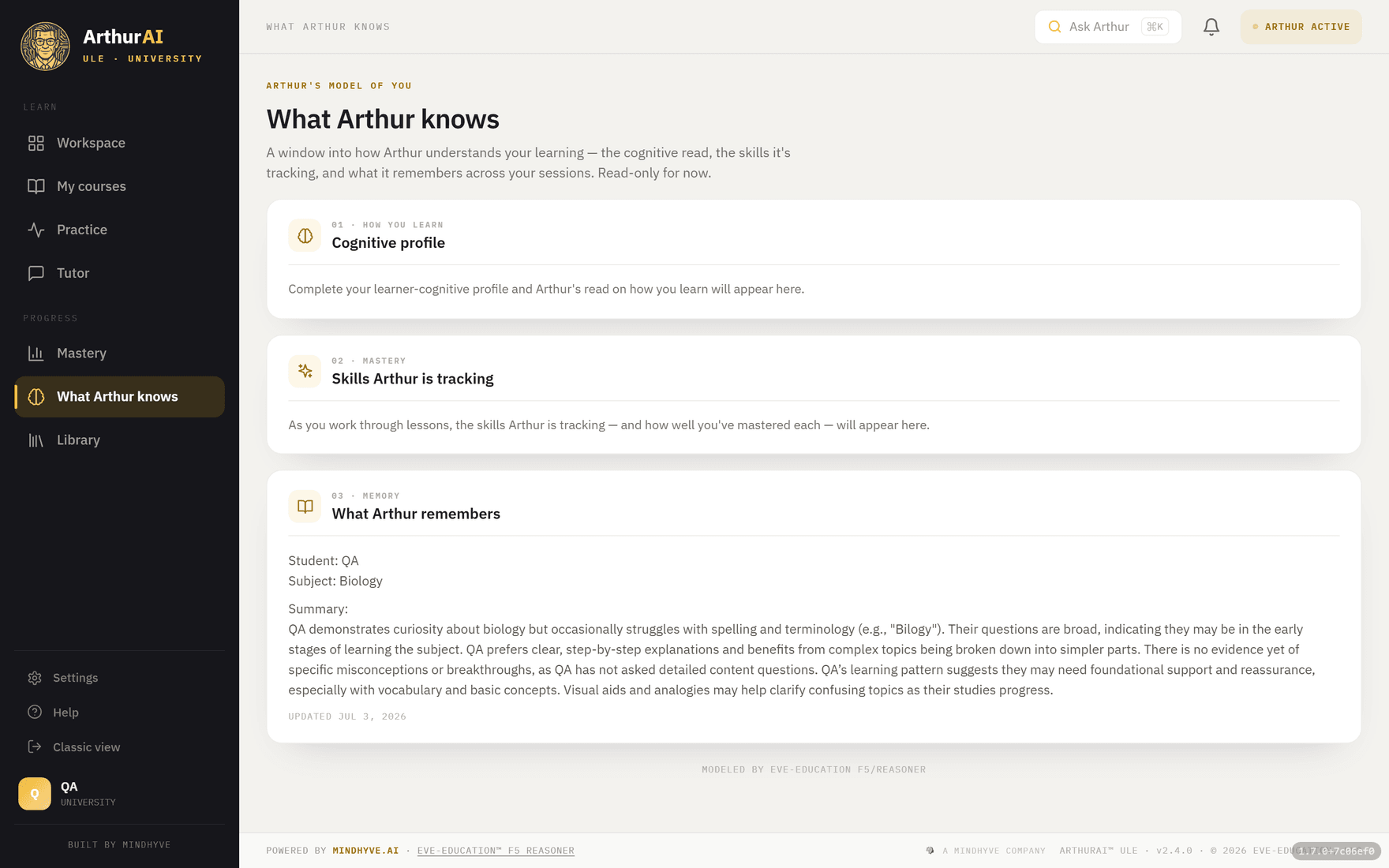Viewport: 1389px width, 868px height.
Task: Switch to Classic view
Action: pos(119,747)
